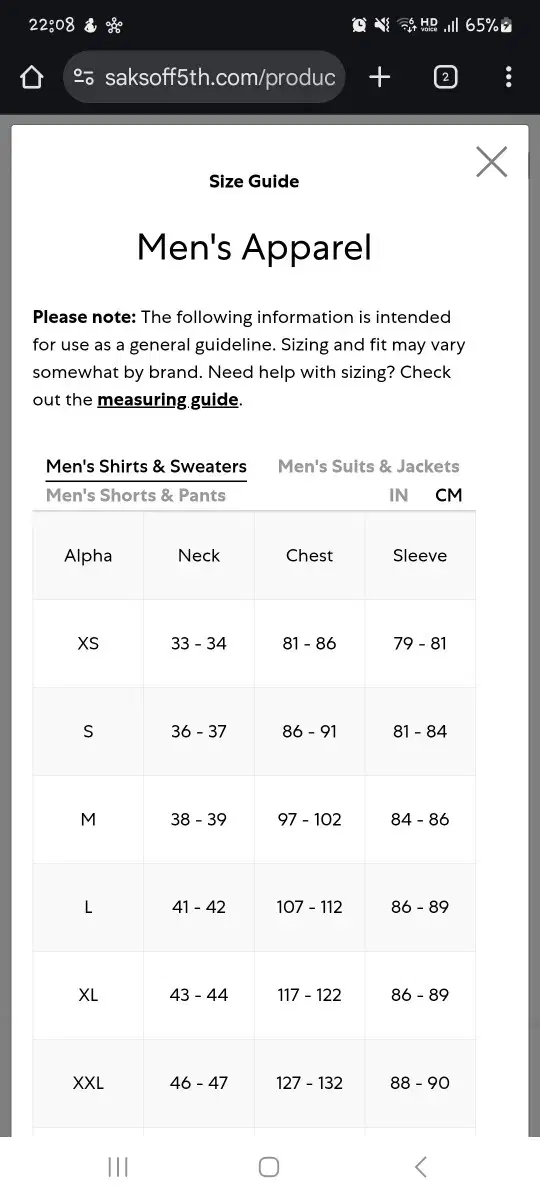Open Android recent apps button
The image size is (540, 1200).
point(118,1166)
